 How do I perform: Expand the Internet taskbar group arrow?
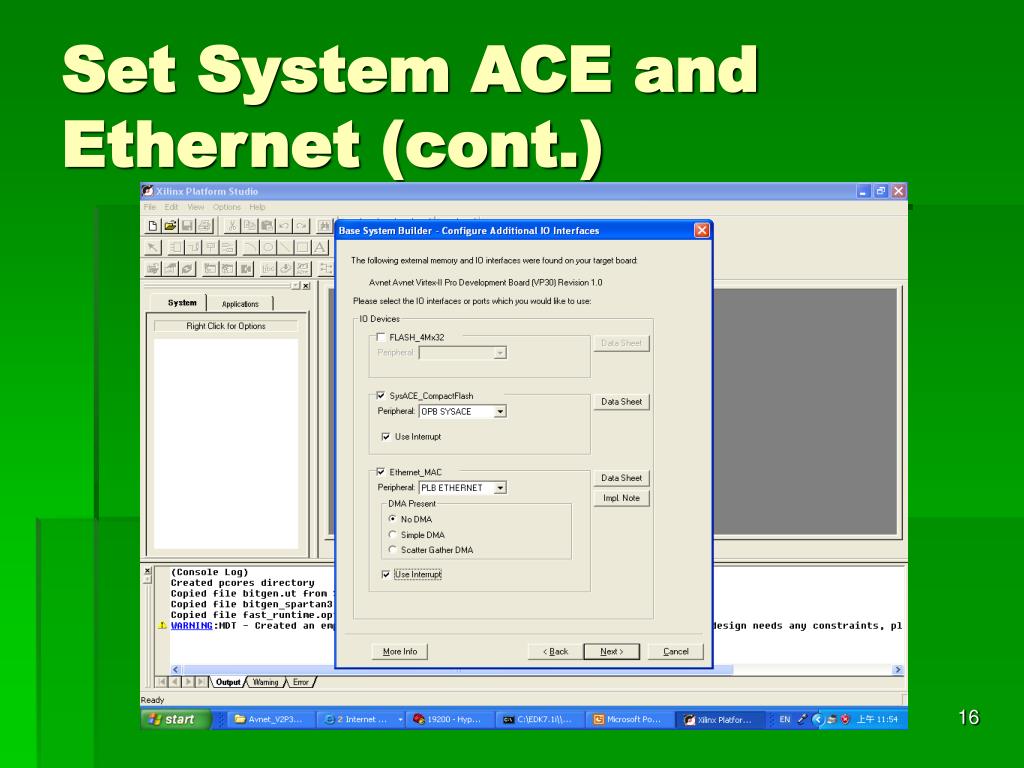(x=400, y=720)
